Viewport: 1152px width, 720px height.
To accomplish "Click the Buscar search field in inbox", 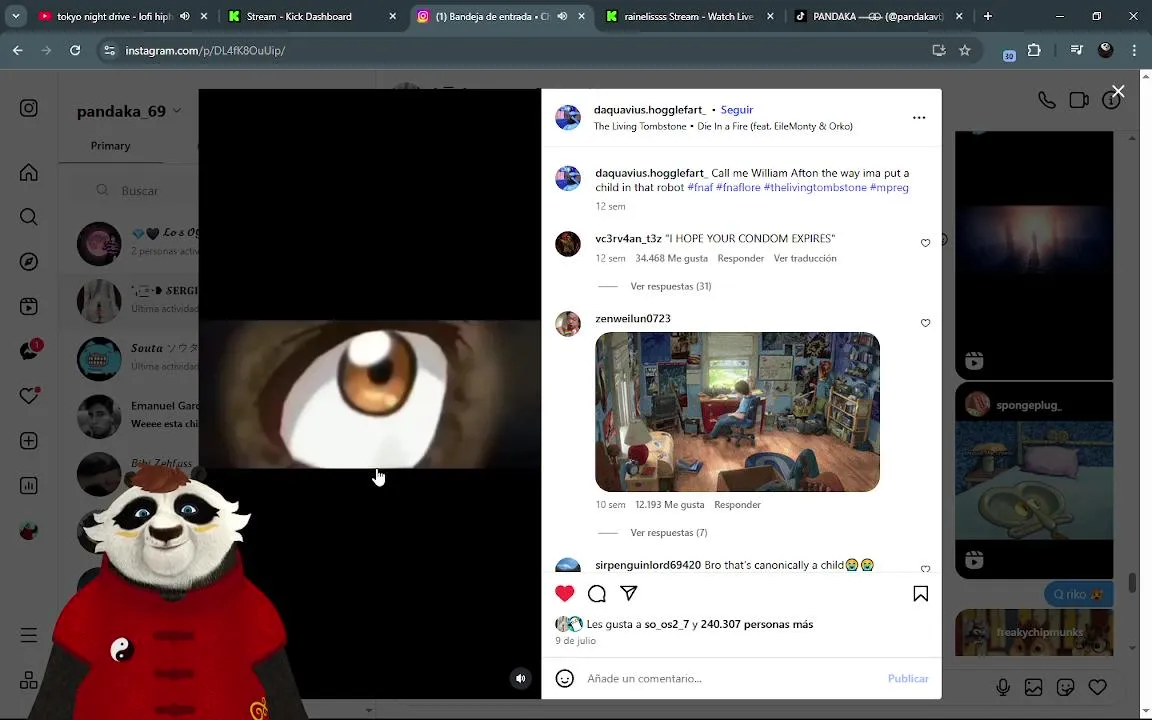I will [140, 190].
